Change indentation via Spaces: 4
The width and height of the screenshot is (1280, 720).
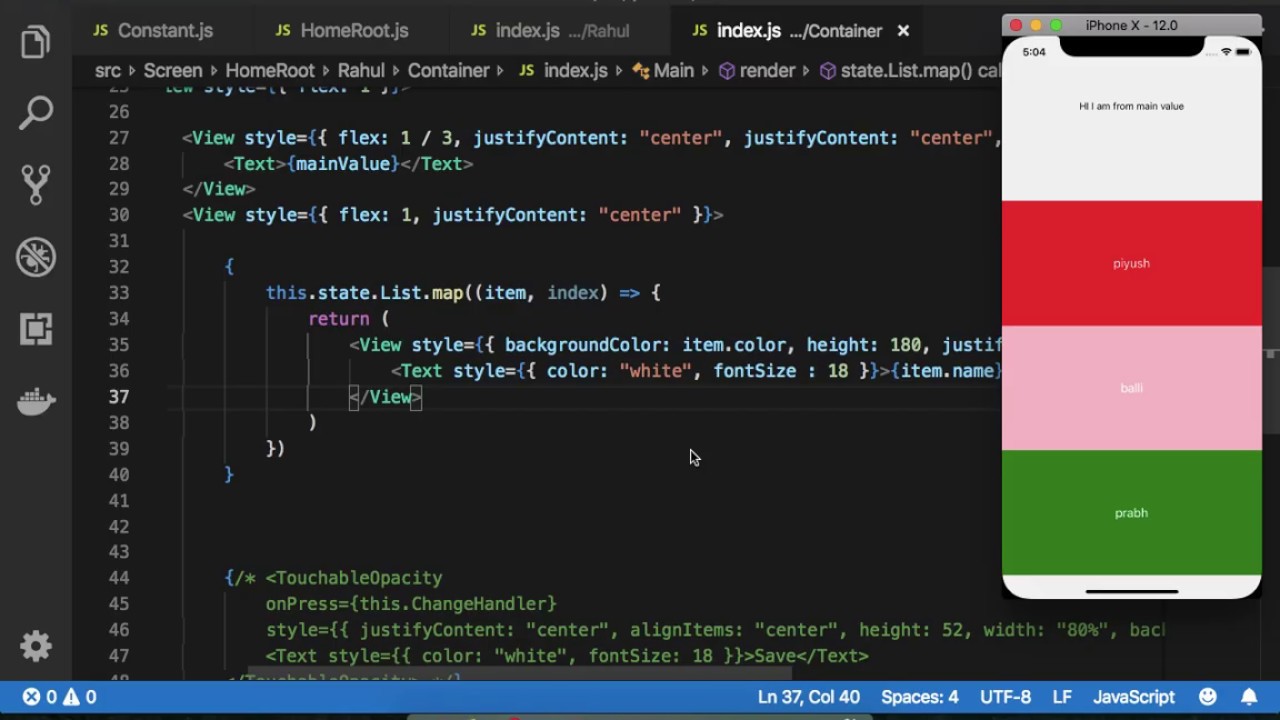pos(919,697)
